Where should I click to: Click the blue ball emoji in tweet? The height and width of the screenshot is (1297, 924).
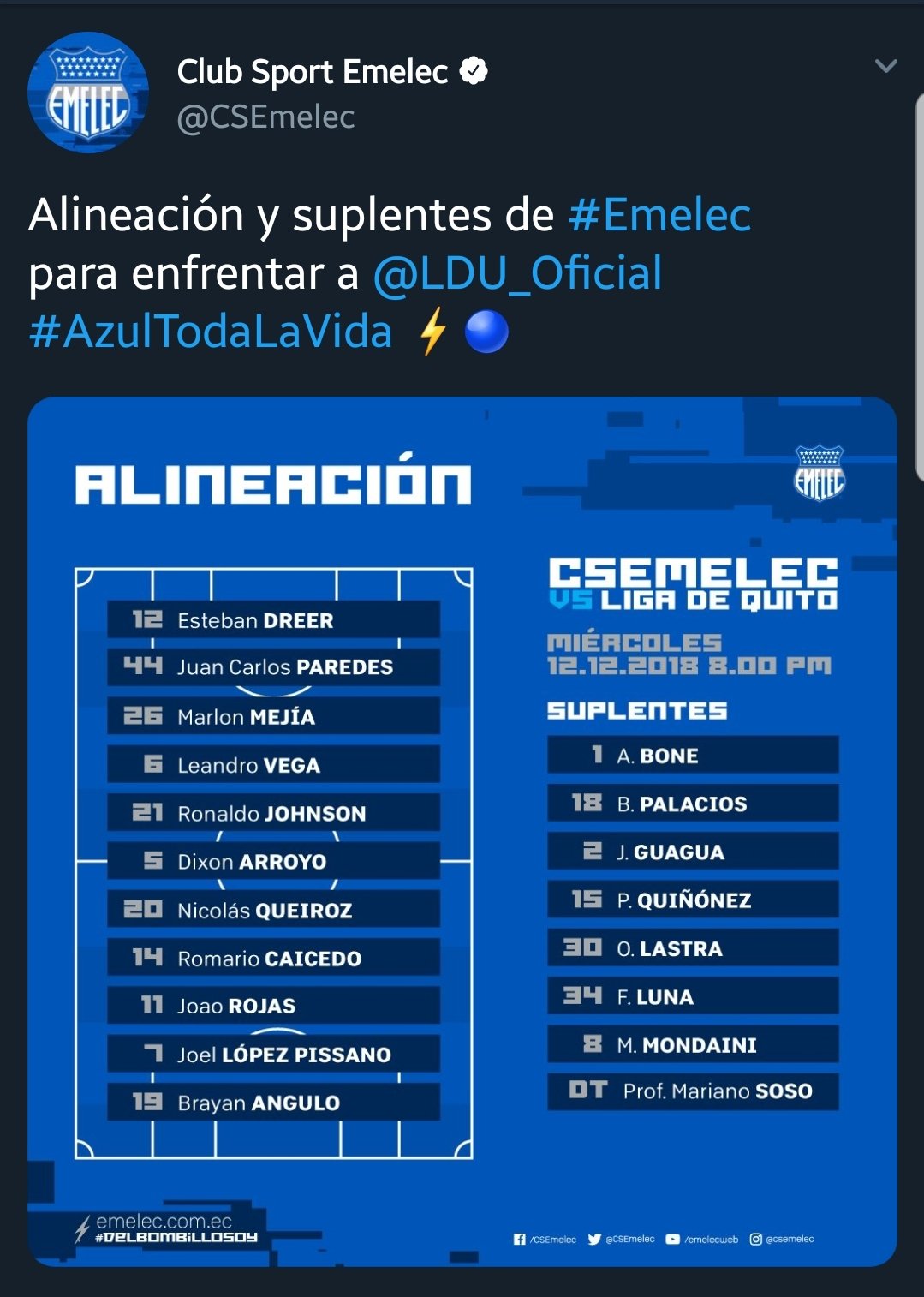tap(486, 332)
